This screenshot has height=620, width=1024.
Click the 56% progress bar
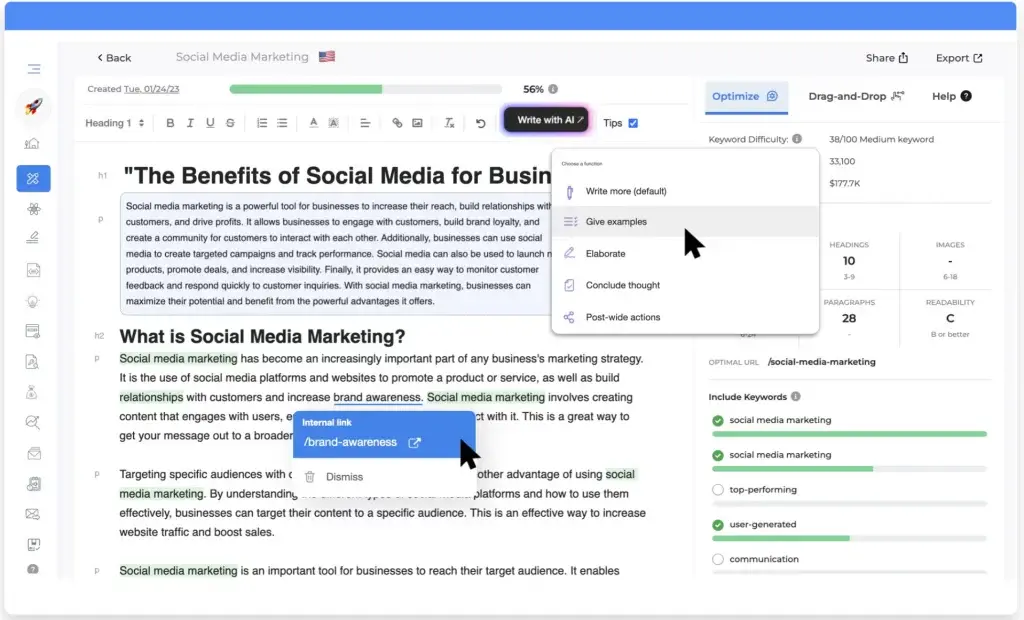pyautogui.click(x=366, y=88)
